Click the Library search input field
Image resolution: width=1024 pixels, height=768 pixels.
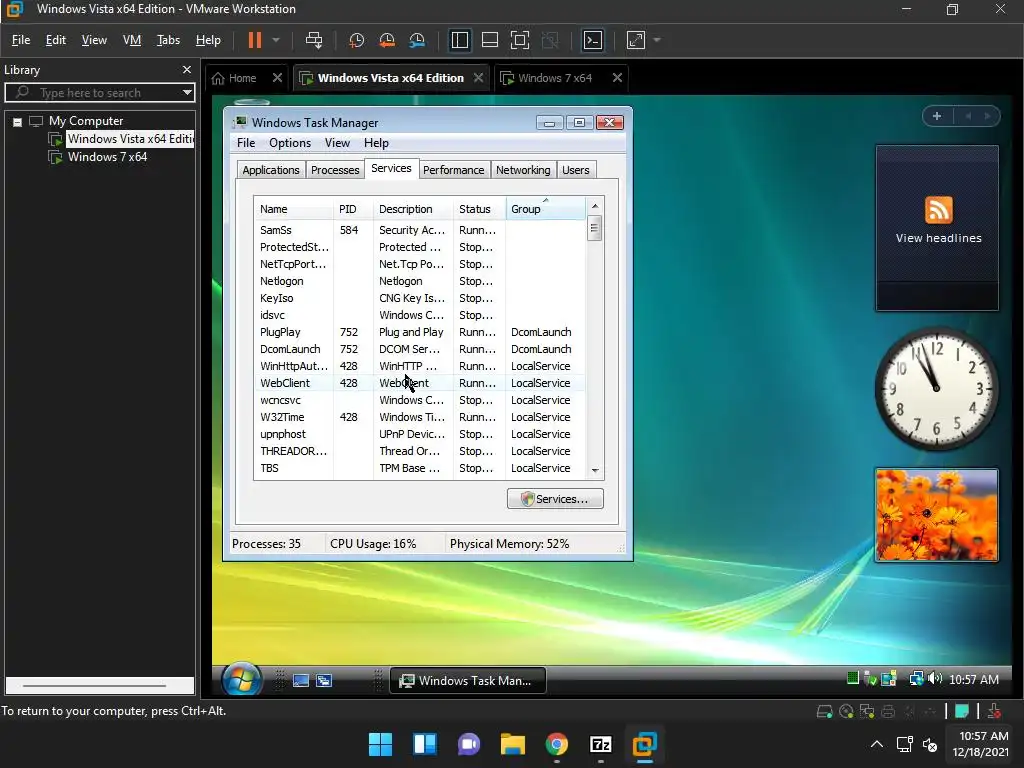point(100,93)
